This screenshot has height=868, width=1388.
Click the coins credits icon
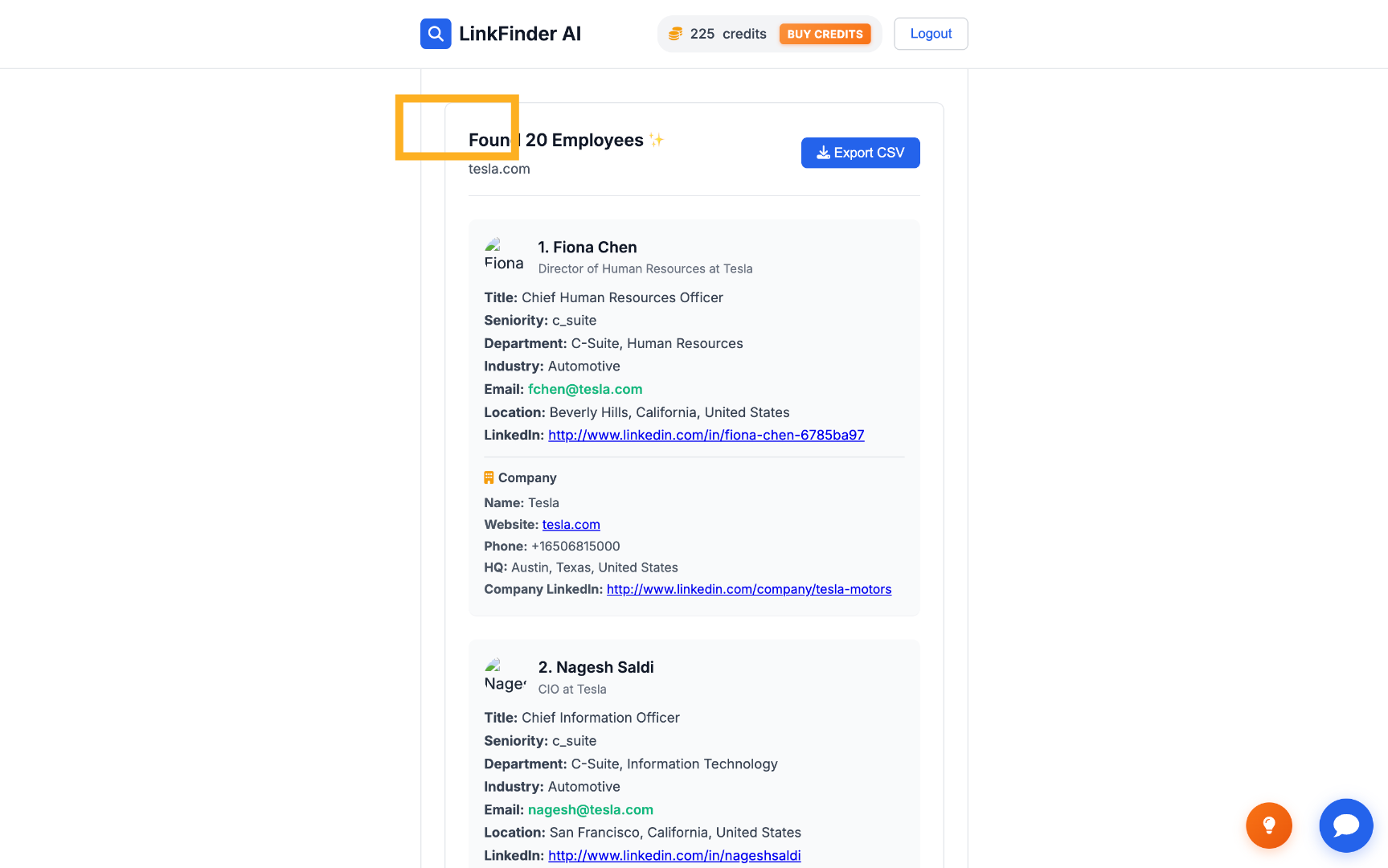(676, 34)
